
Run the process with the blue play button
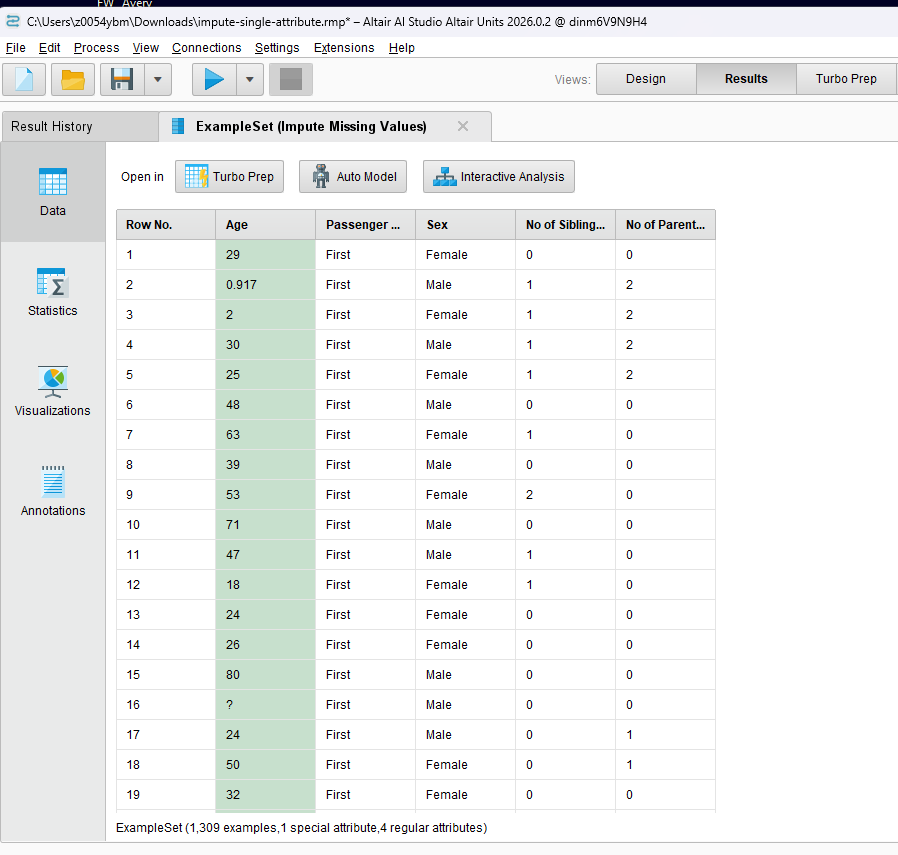coord(214,79)
